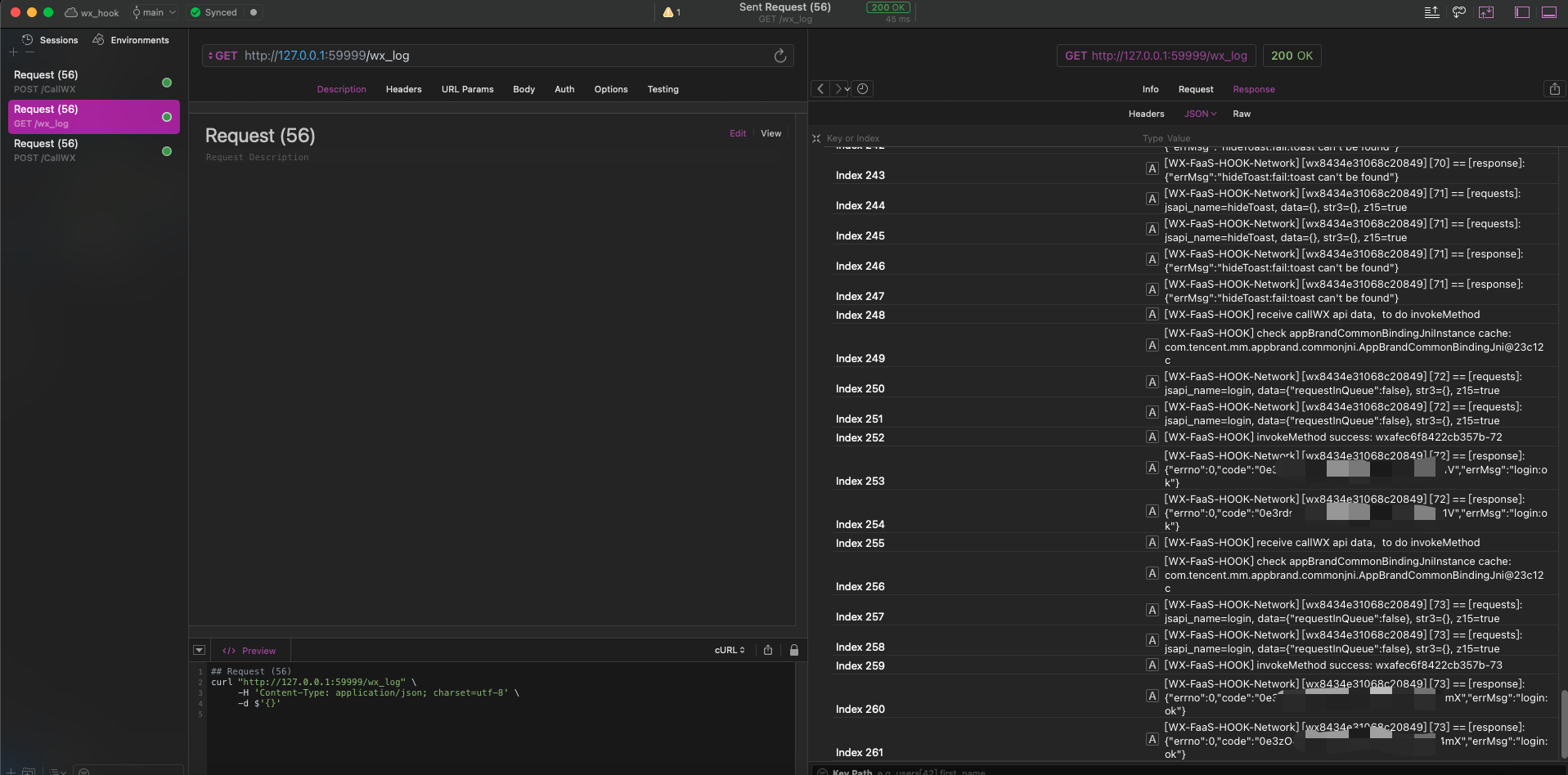This screenshot has height=775, width=1568.
Task: Select first Request (56) POST /CallWX
Action: coord(94,82)
